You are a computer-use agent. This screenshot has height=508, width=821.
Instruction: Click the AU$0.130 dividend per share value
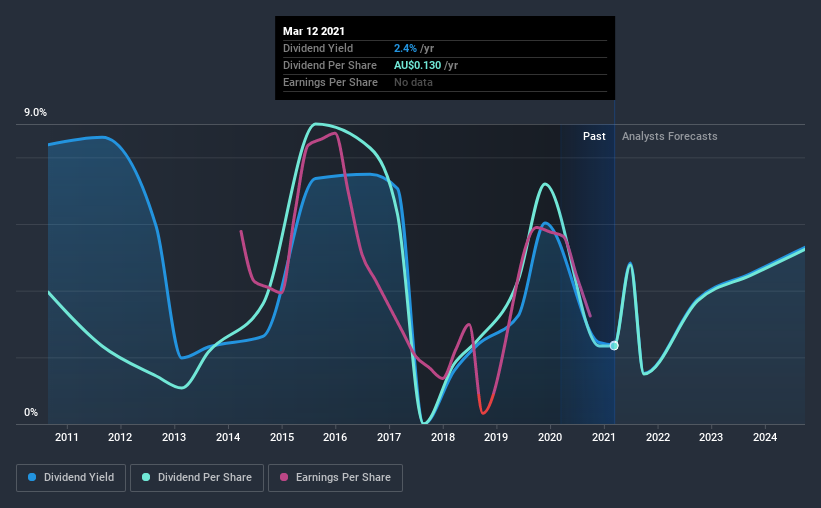[x=417, y=65]
